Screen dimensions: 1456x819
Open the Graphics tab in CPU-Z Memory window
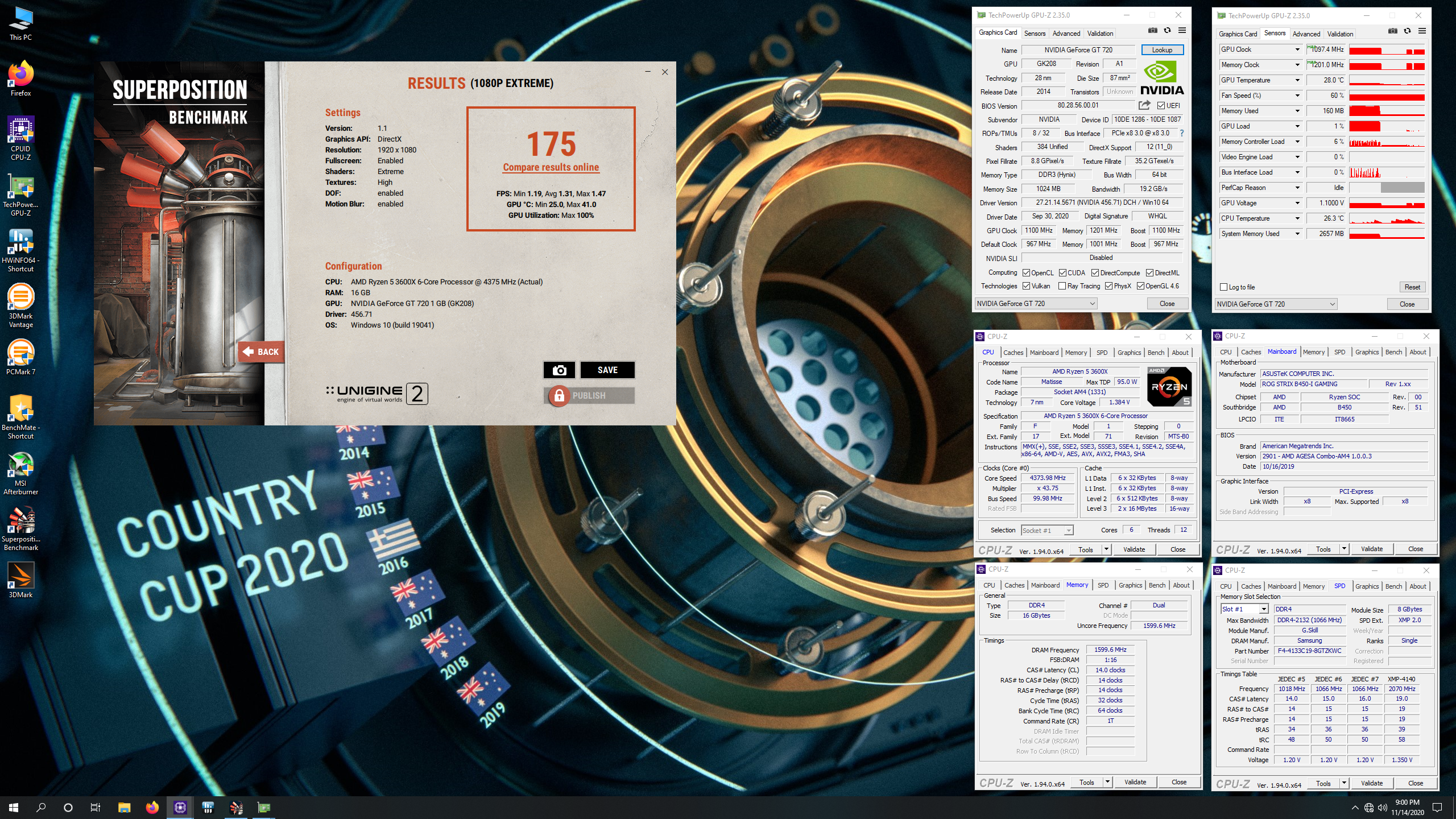click(x=1130, y=585)
